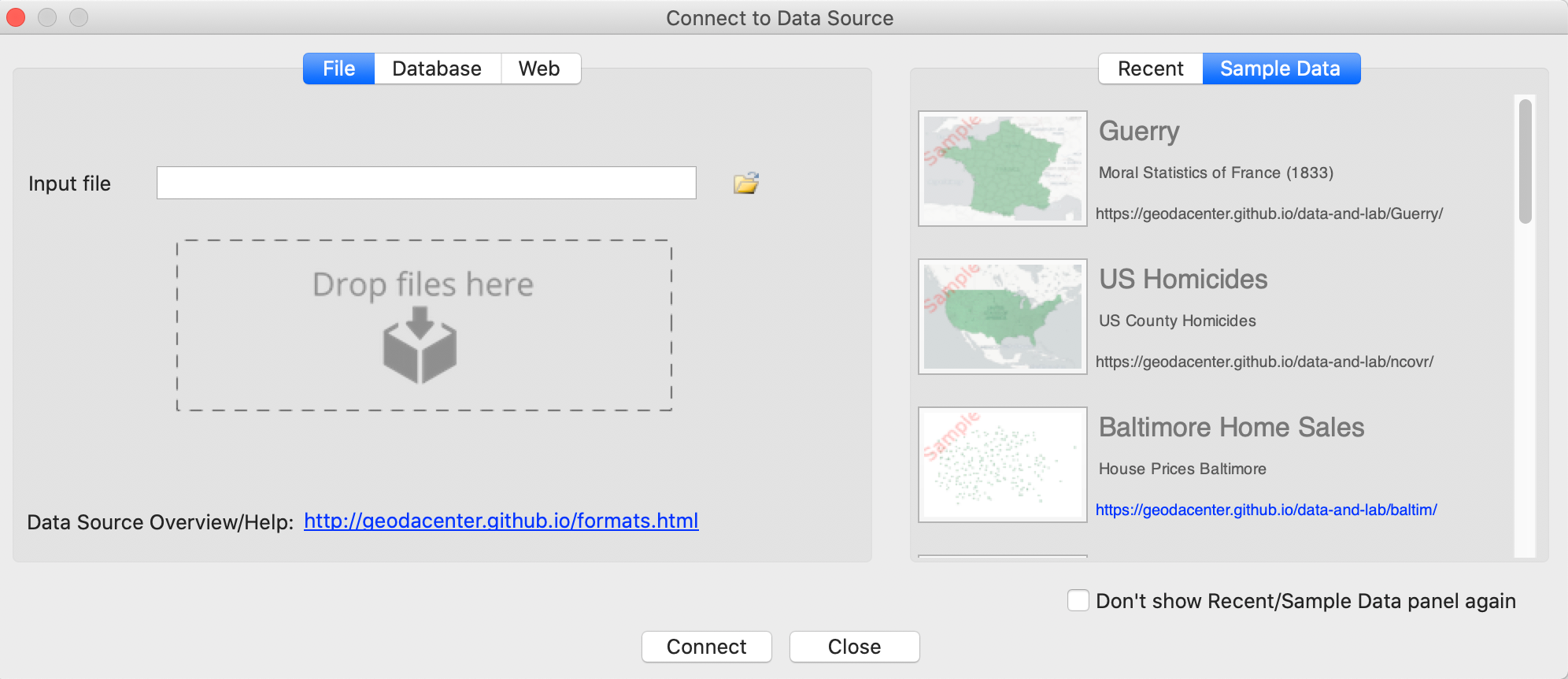The height and width of the screenshot is (679, 1568).
Task: Click 'House Prices Baltimore' description
Action: (1182, 469)
